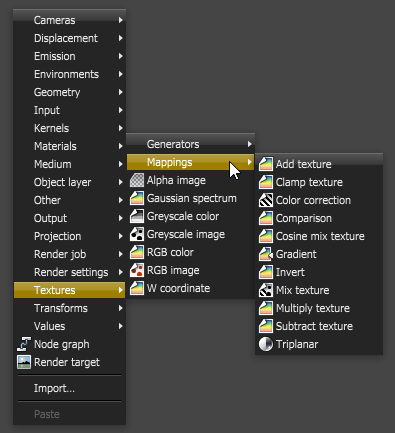This screenshot has width=395, height=433.
Task: Choose Import... from the context menu
Action: [x=69, y=388]
